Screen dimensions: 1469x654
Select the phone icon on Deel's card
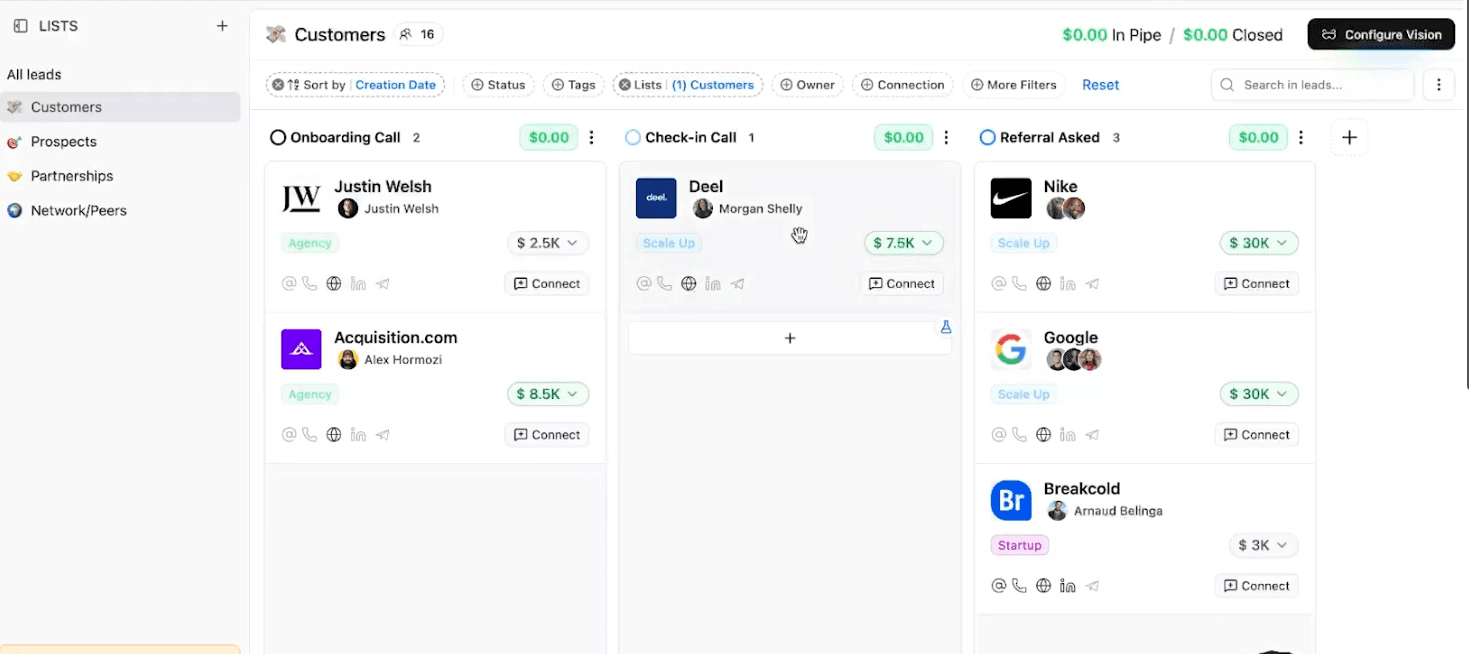666,283
